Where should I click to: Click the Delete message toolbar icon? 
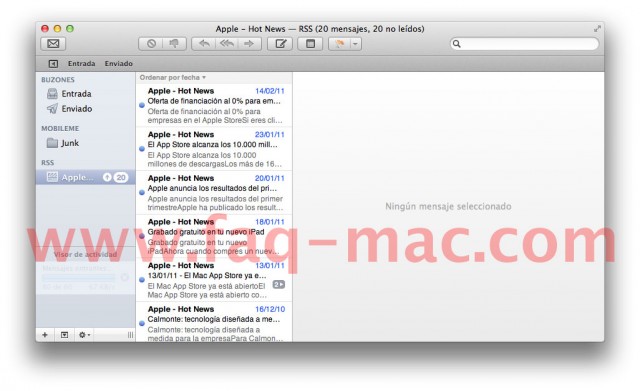(x=151, y=44)
